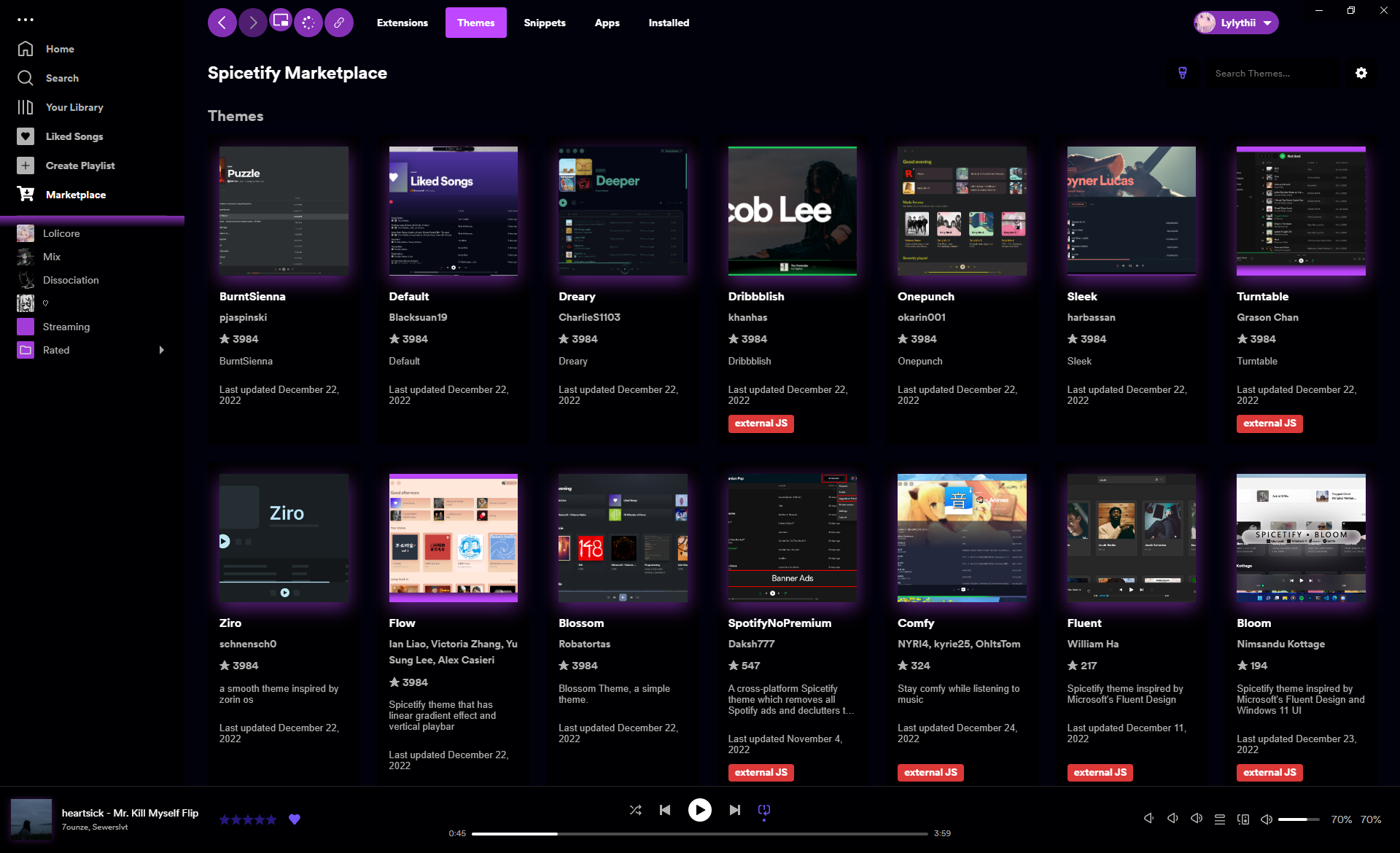
Task: Adjust the volume slider
Action: (1299, 819)
